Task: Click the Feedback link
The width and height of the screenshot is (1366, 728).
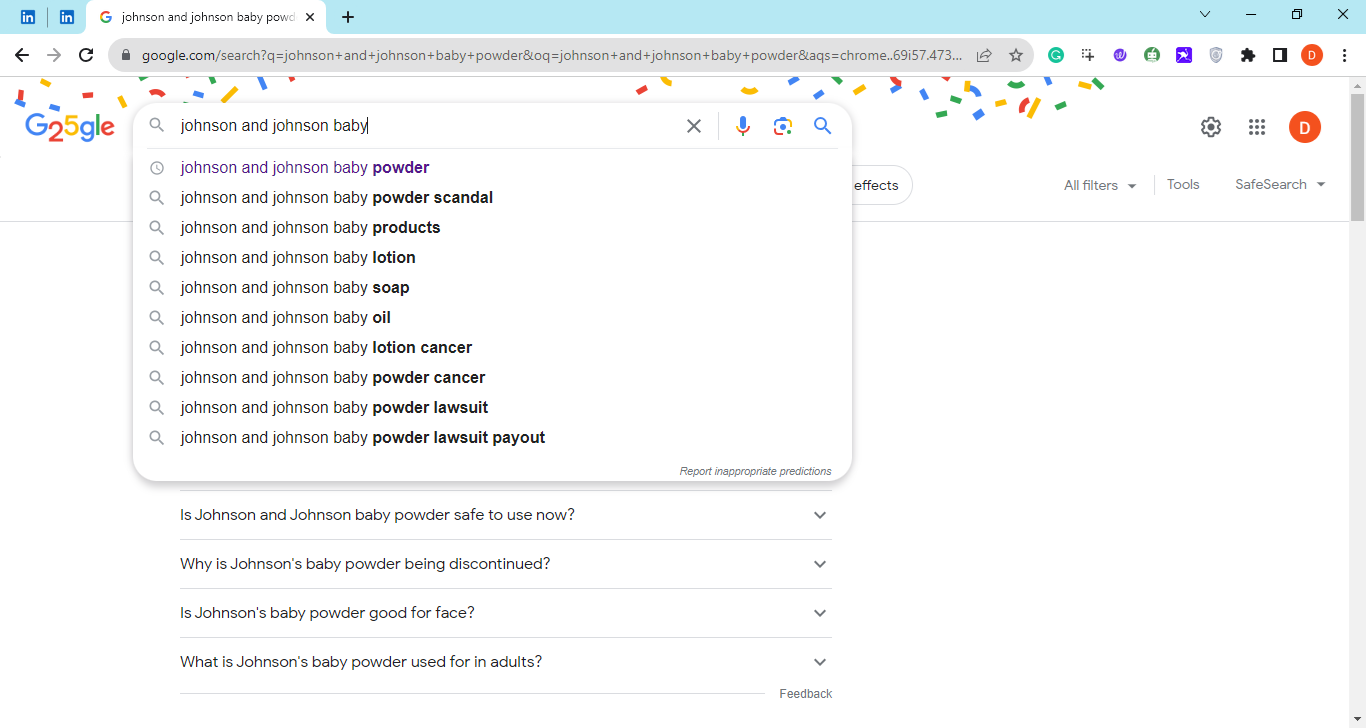Action: (x=805, y=694)
